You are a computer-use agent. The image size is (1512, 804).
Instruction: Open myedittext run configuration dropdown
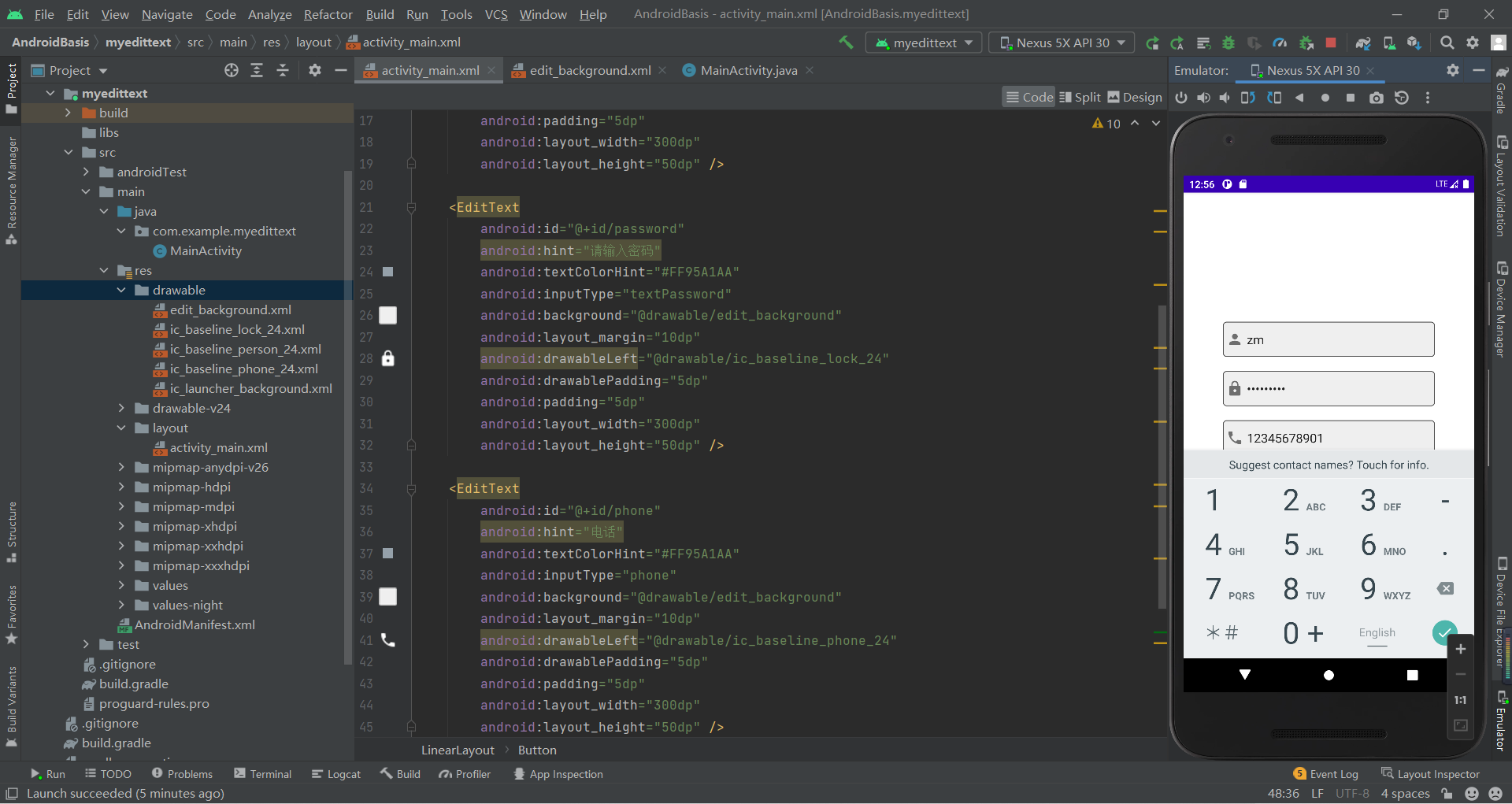[x=924, y=43]
